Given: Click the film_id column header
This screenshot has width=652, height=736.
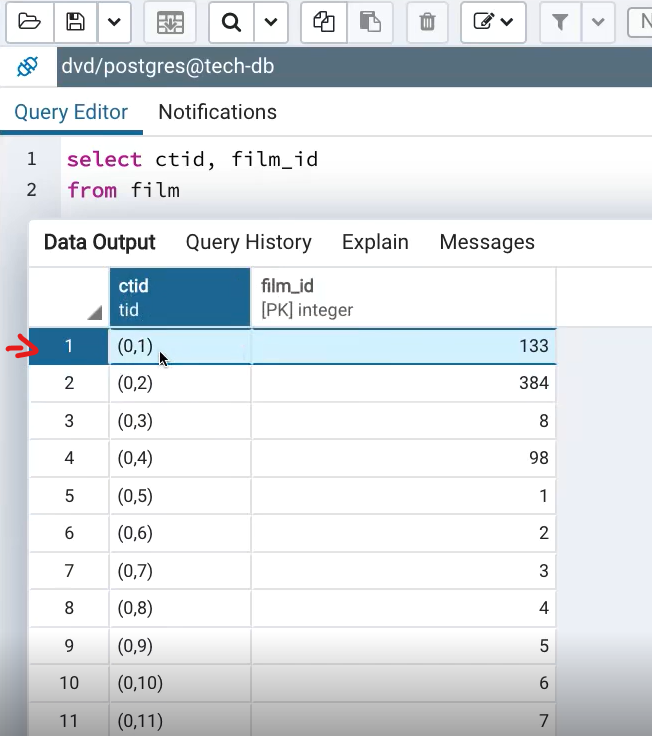Looking at the screenshot, I should [404, 297].
